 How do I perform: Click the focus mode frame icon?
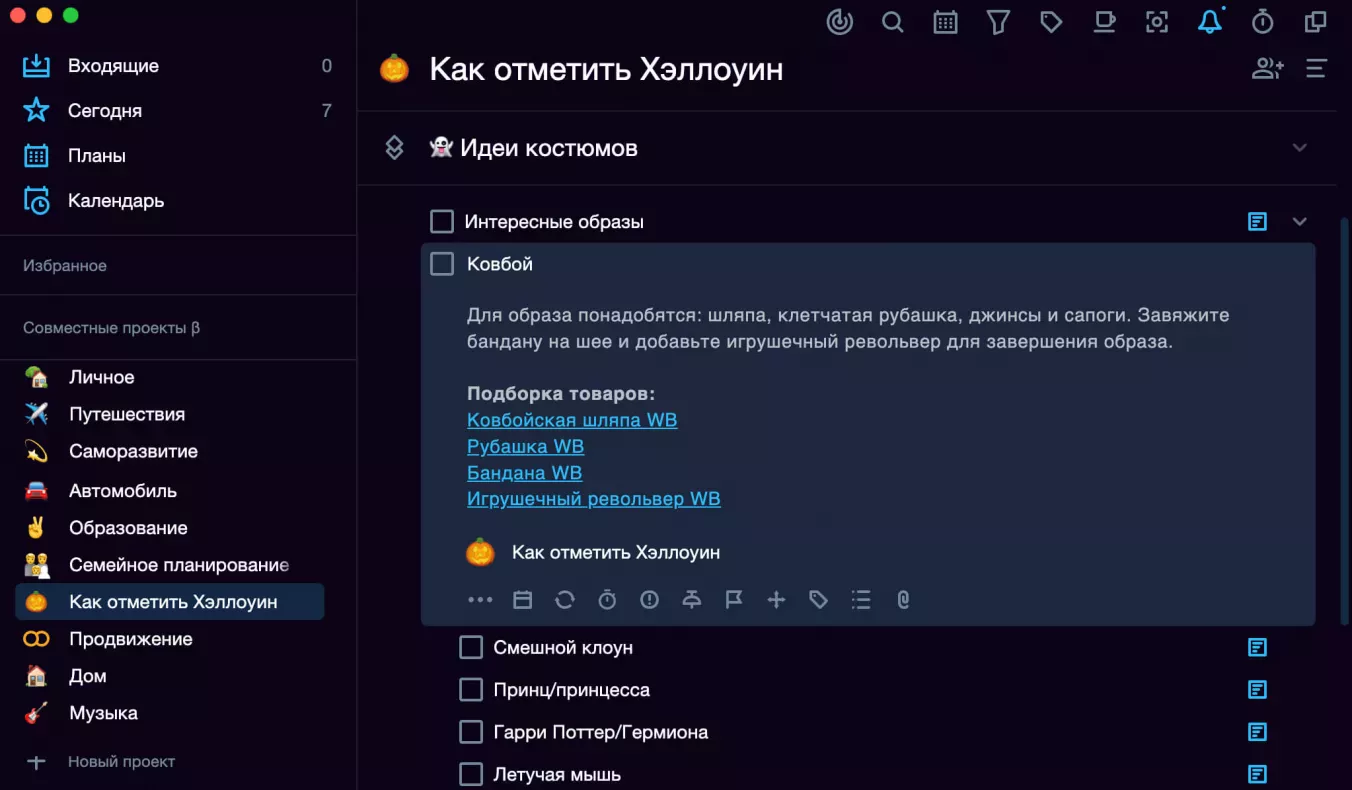coord(1157,22)
